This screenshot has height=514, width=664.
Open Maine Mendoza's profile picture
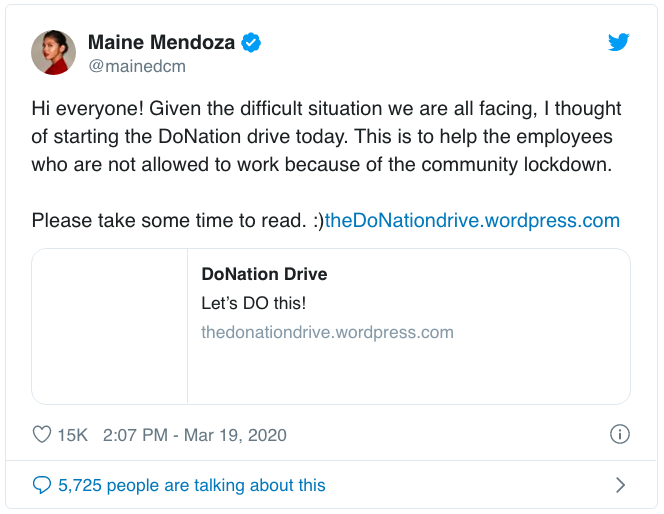(x=54, y=52)
